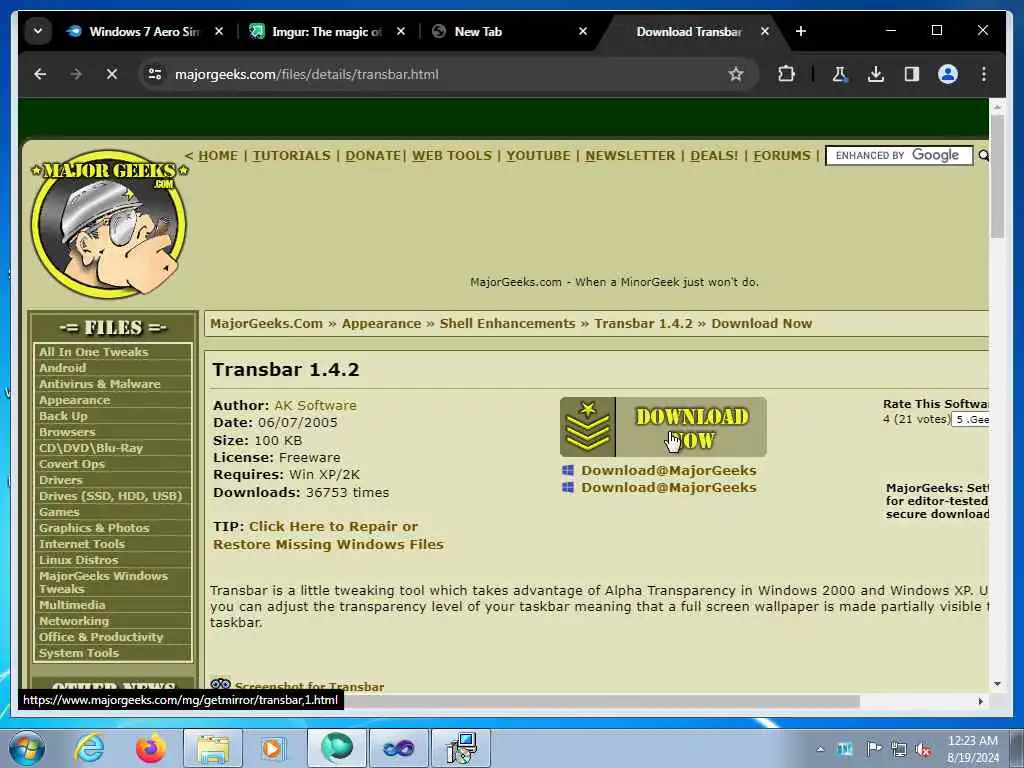Viewport: 1024px width, 768px height.
Task: Open WEB TOOLS in site navigation
Action: [451, 155]
